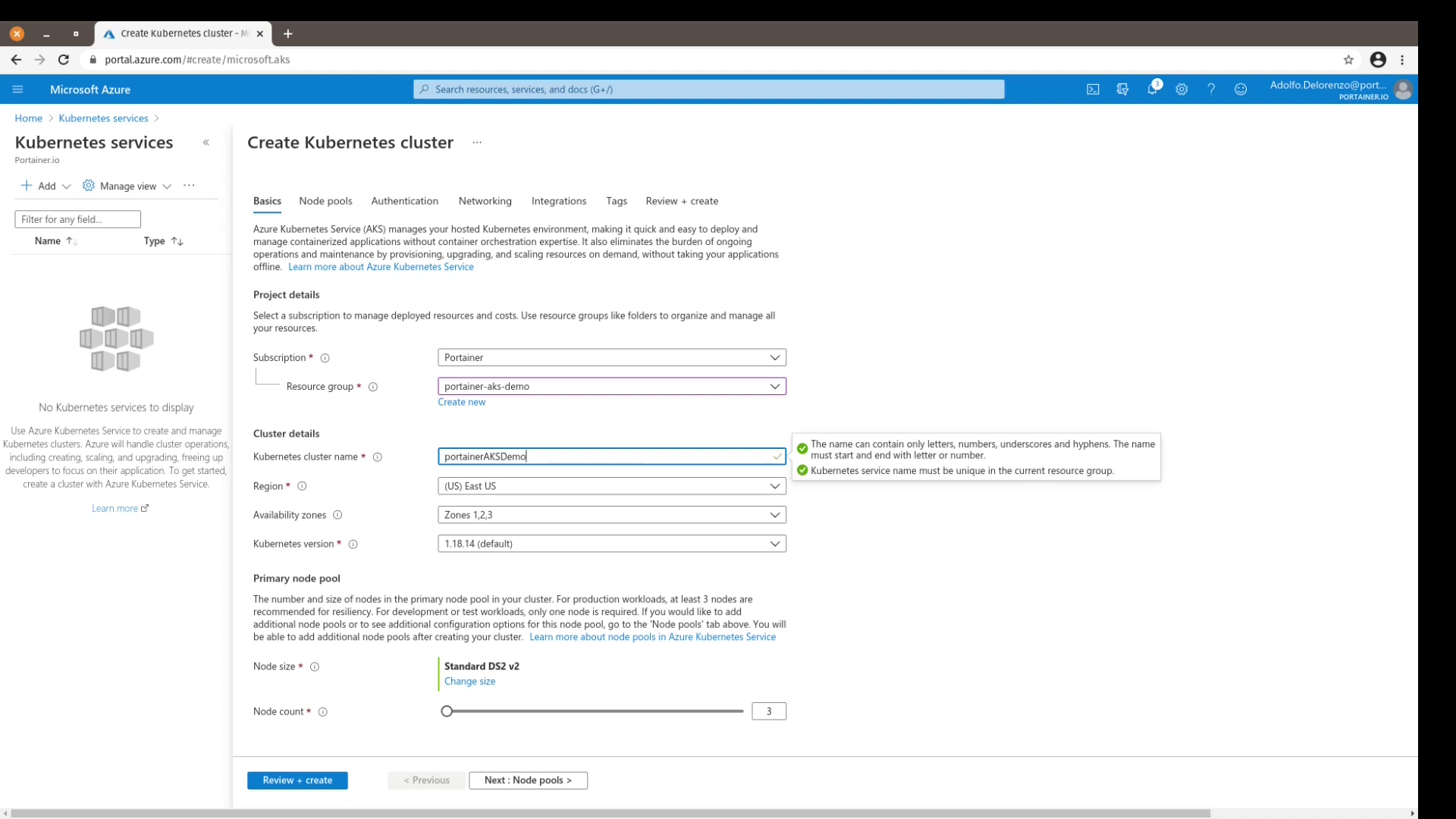Open the Availability zones dropdown
This screenshot has width=1456, height=819.
611,515
